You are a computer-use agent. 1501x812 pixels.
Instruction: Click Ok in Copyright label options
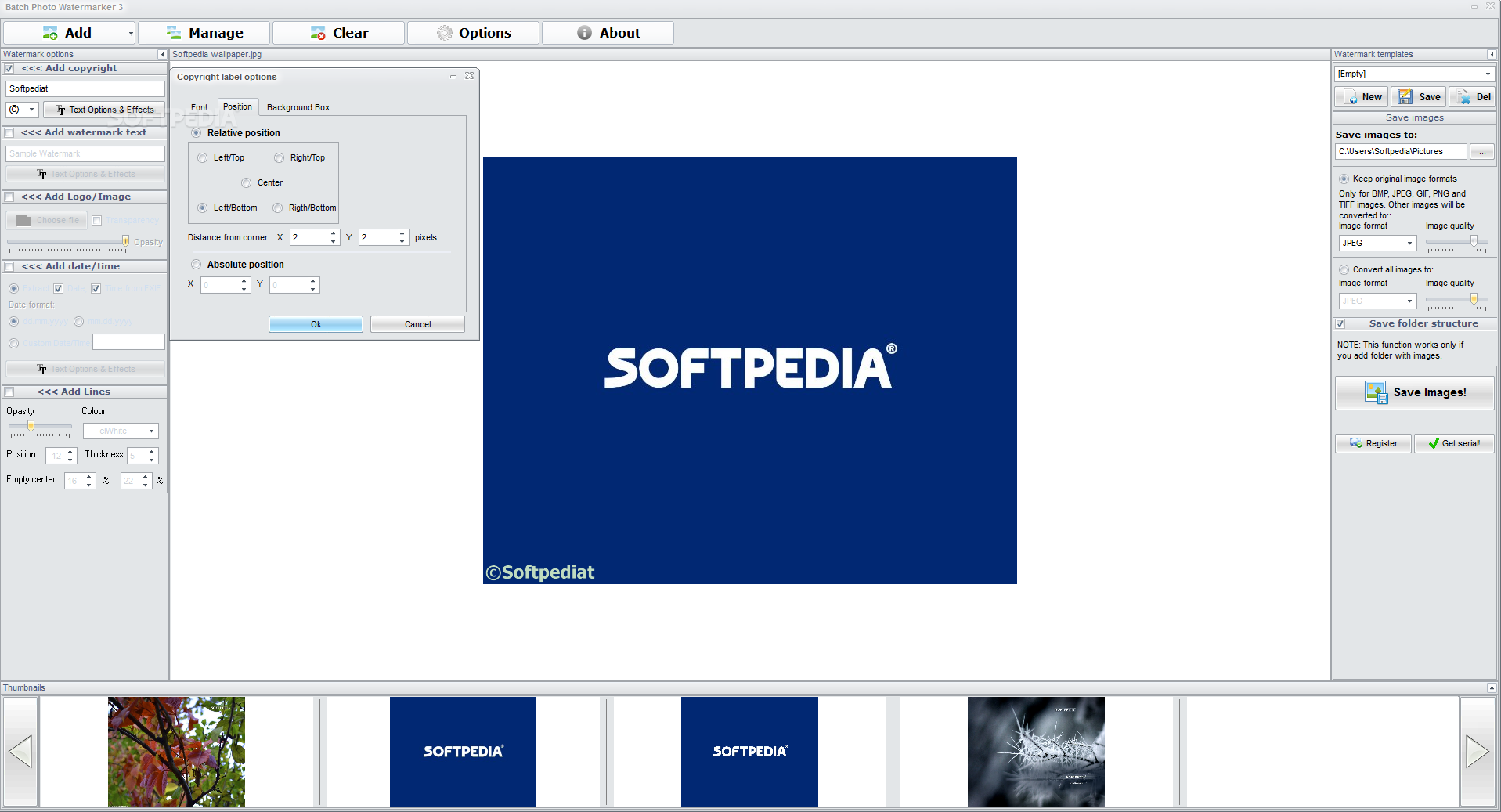pos(316,324)
